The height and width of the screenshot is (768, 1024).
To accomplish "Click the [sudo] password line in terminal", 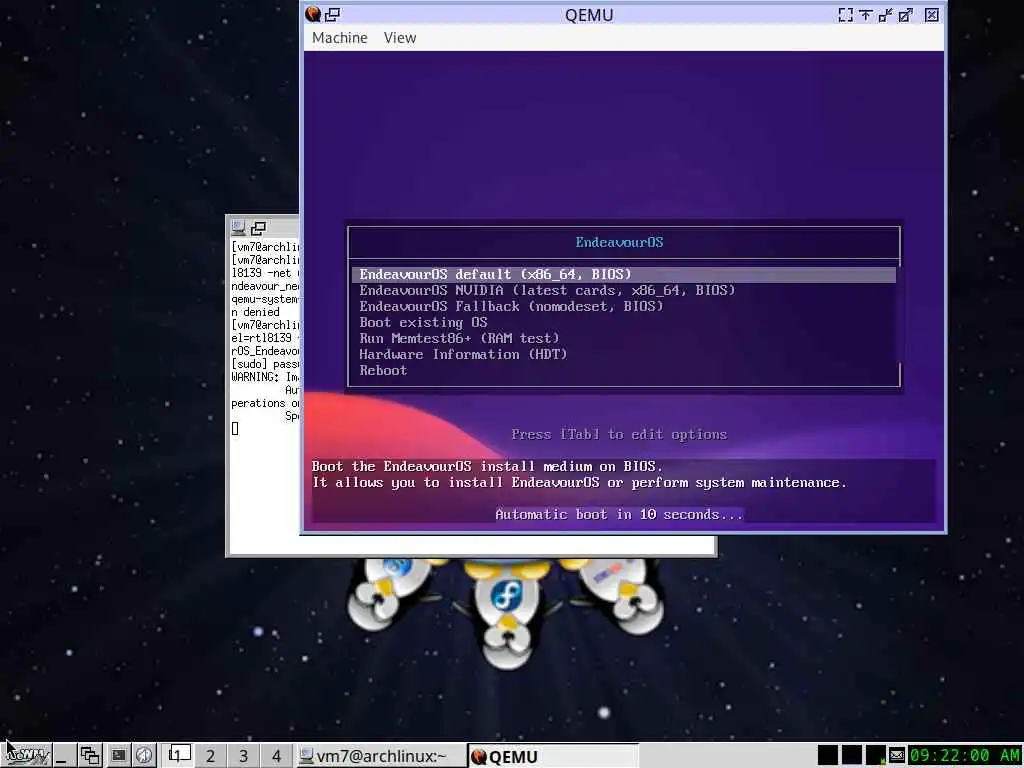I will coord(265,364).
